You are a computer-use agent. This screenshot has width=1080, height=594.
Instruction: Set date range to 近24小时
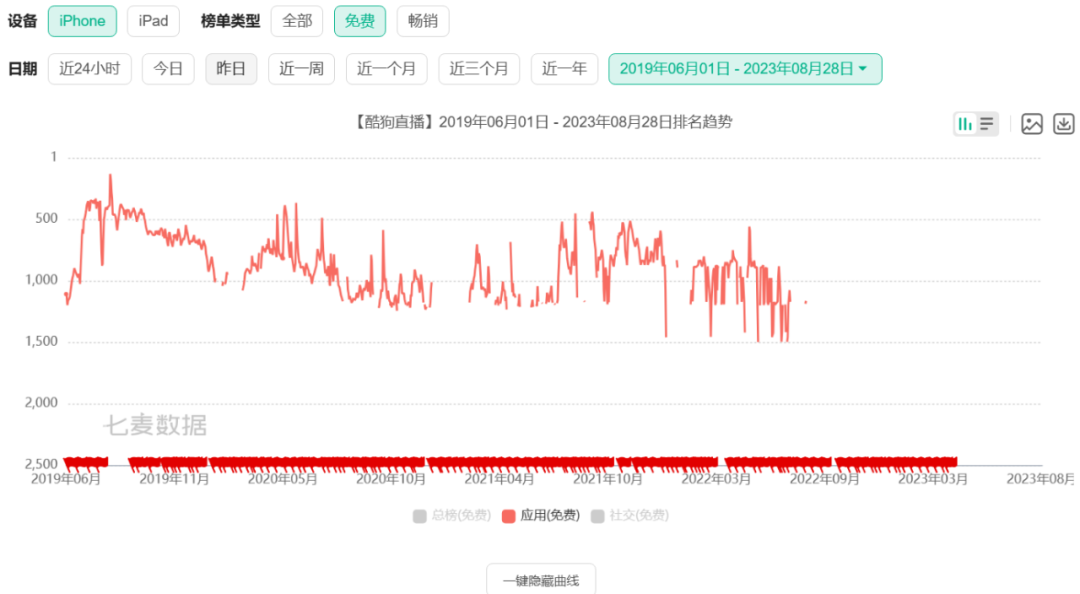pos(90,69)
